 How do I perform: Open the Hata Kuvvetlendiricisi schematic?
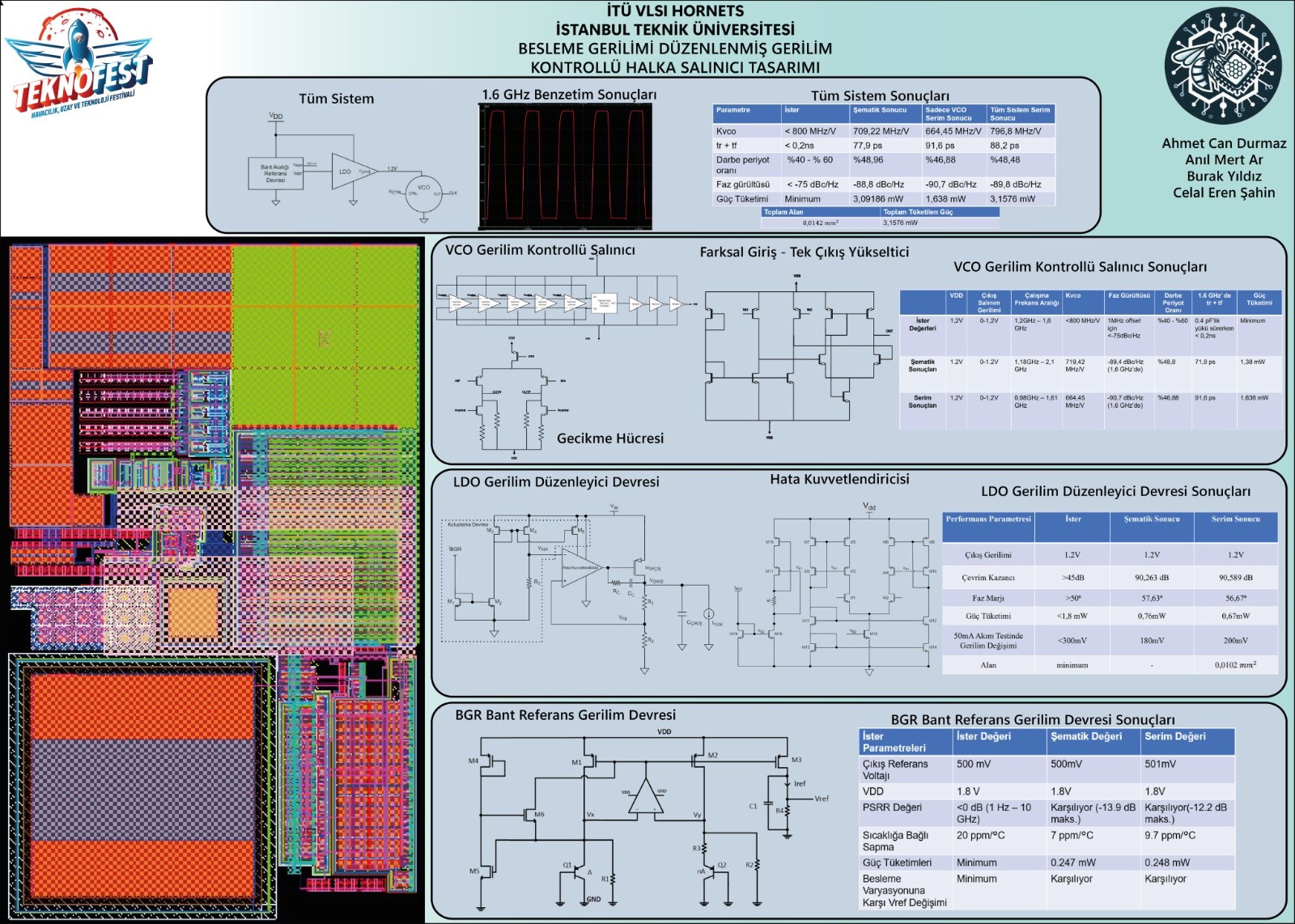[x=834, y=588]
